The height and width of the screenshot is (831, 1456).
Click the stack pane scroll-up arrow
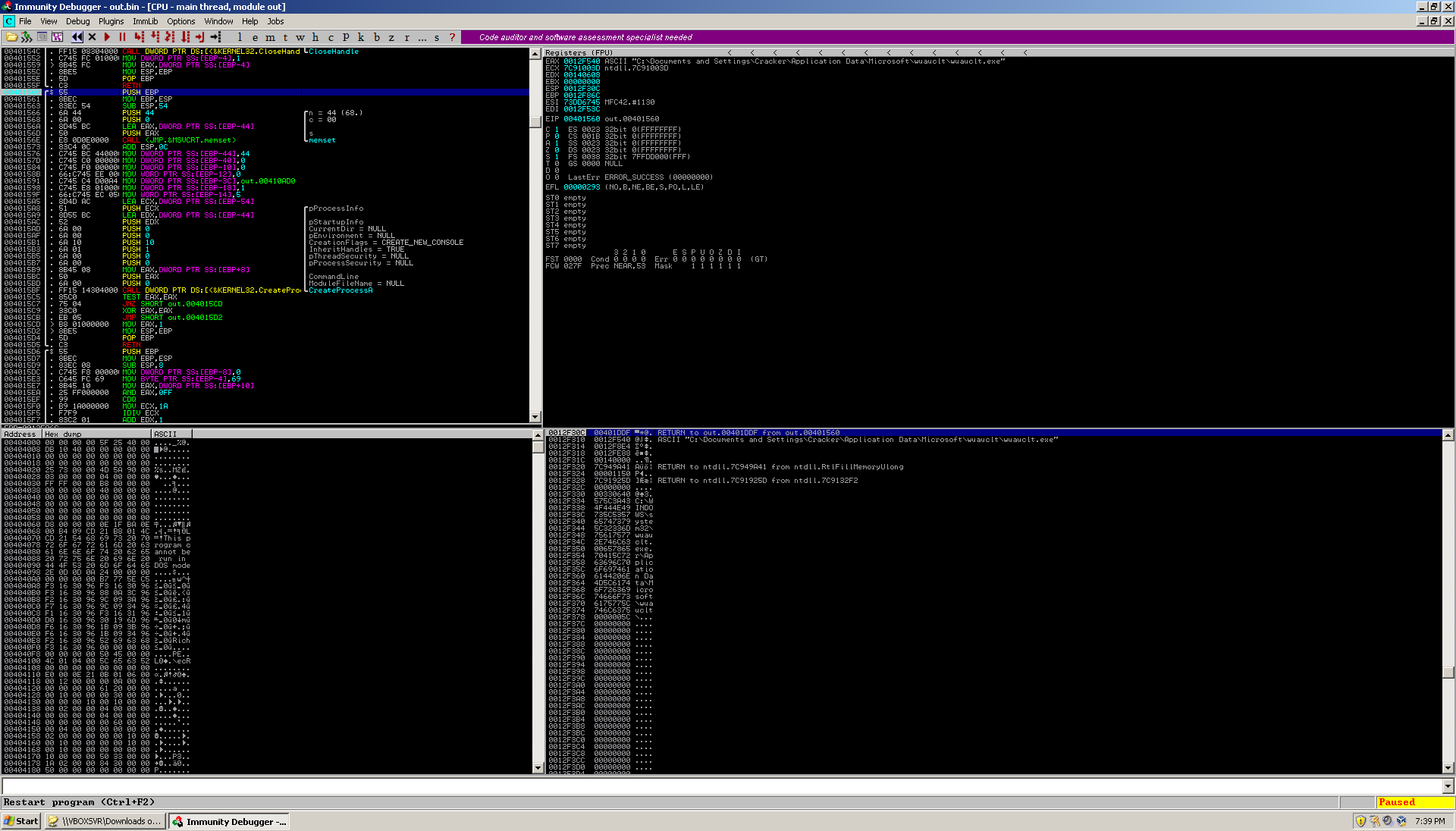[x=1448, y=435]
